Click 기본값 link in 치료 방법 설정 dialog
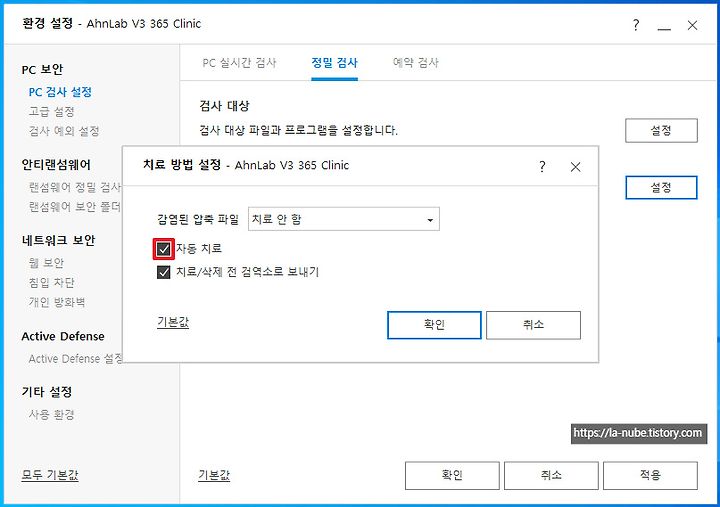 coord(173,322)
